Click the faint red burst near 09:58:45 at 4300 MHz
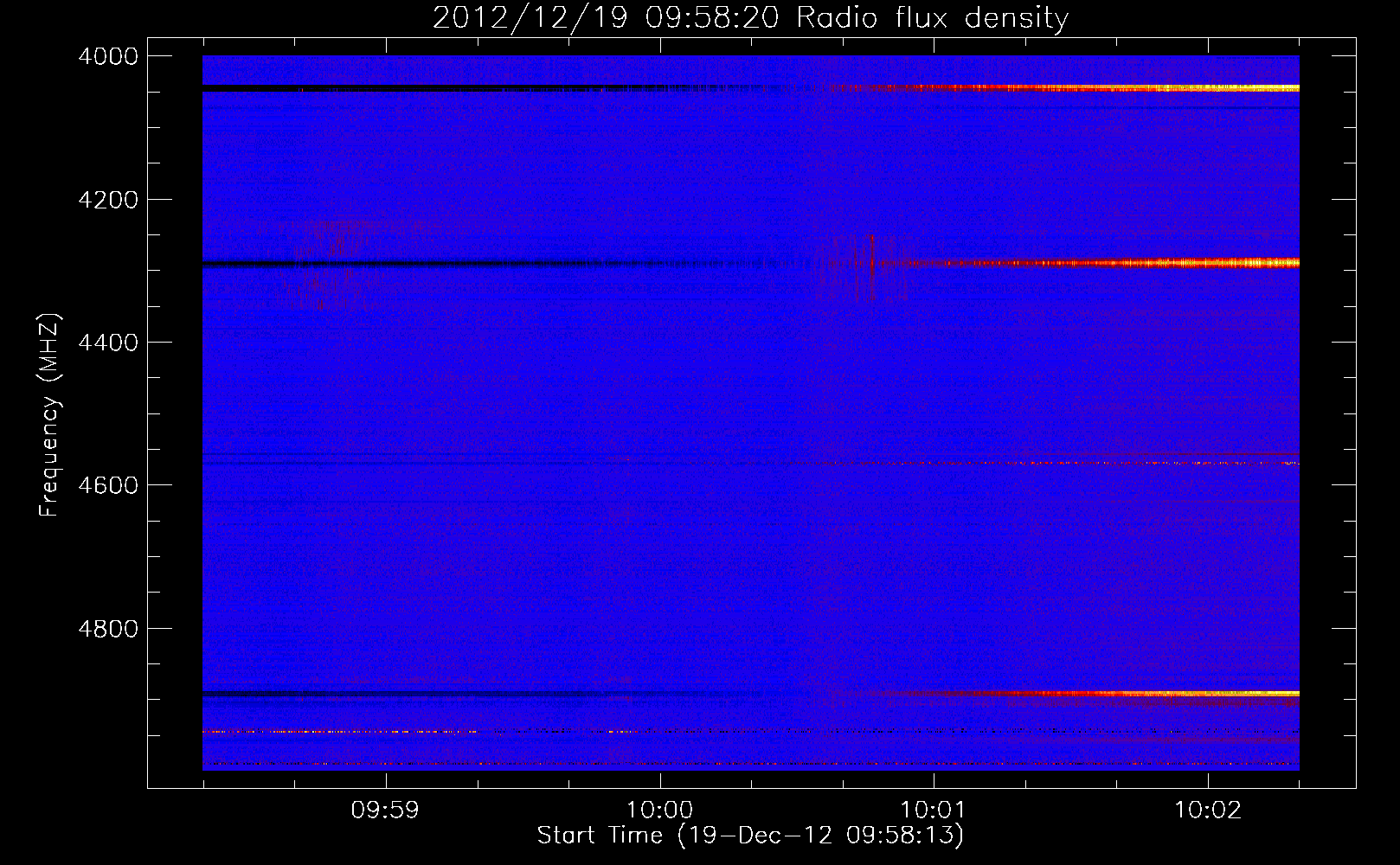The width and height of the screenshot is (1400, 865). pyautogui.click(x=329, y=264)
